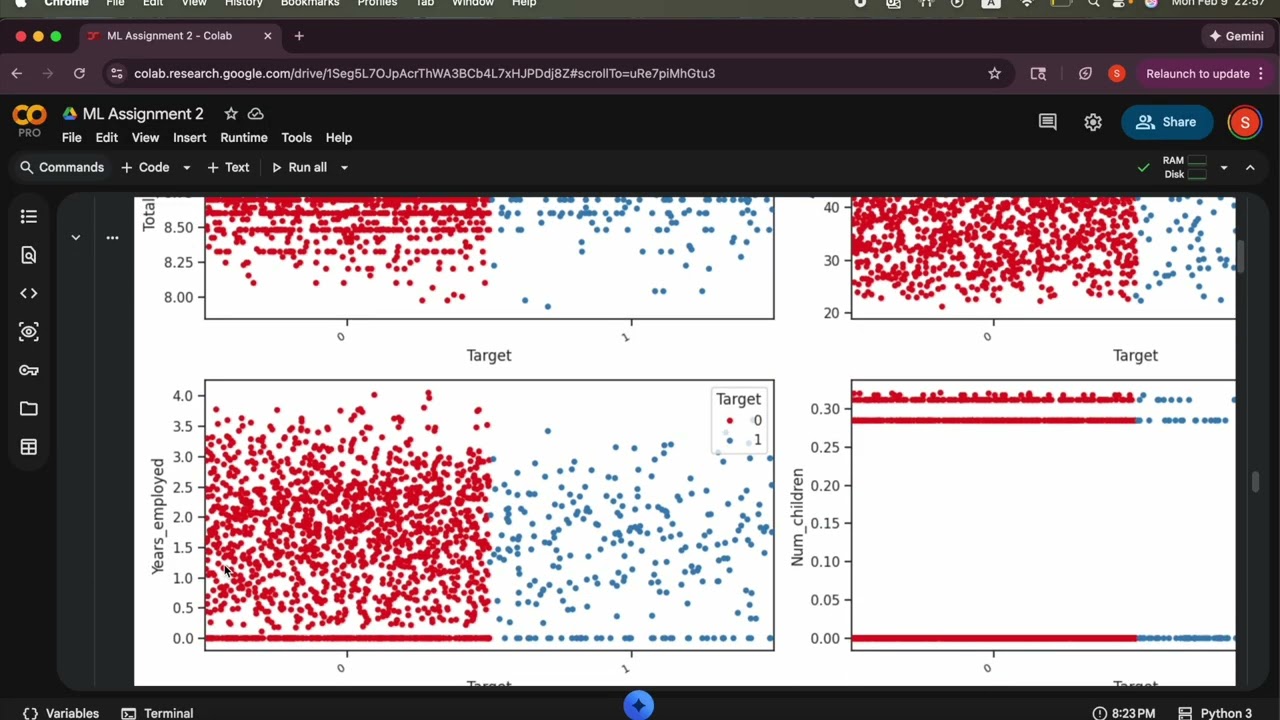Reload the page with browser refresh icon
Image resolution: width=1280 pixels, height=720 pixels.
coord(79,73)
